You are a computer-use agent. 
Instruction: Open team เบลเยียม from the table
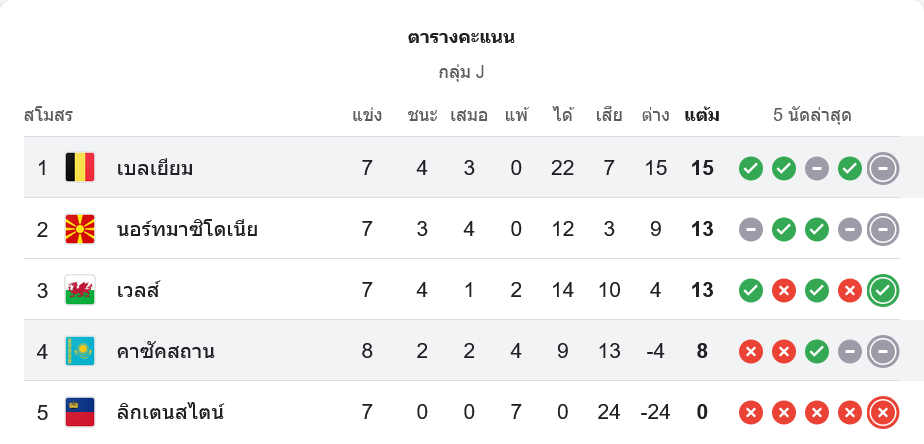point(155,168)
